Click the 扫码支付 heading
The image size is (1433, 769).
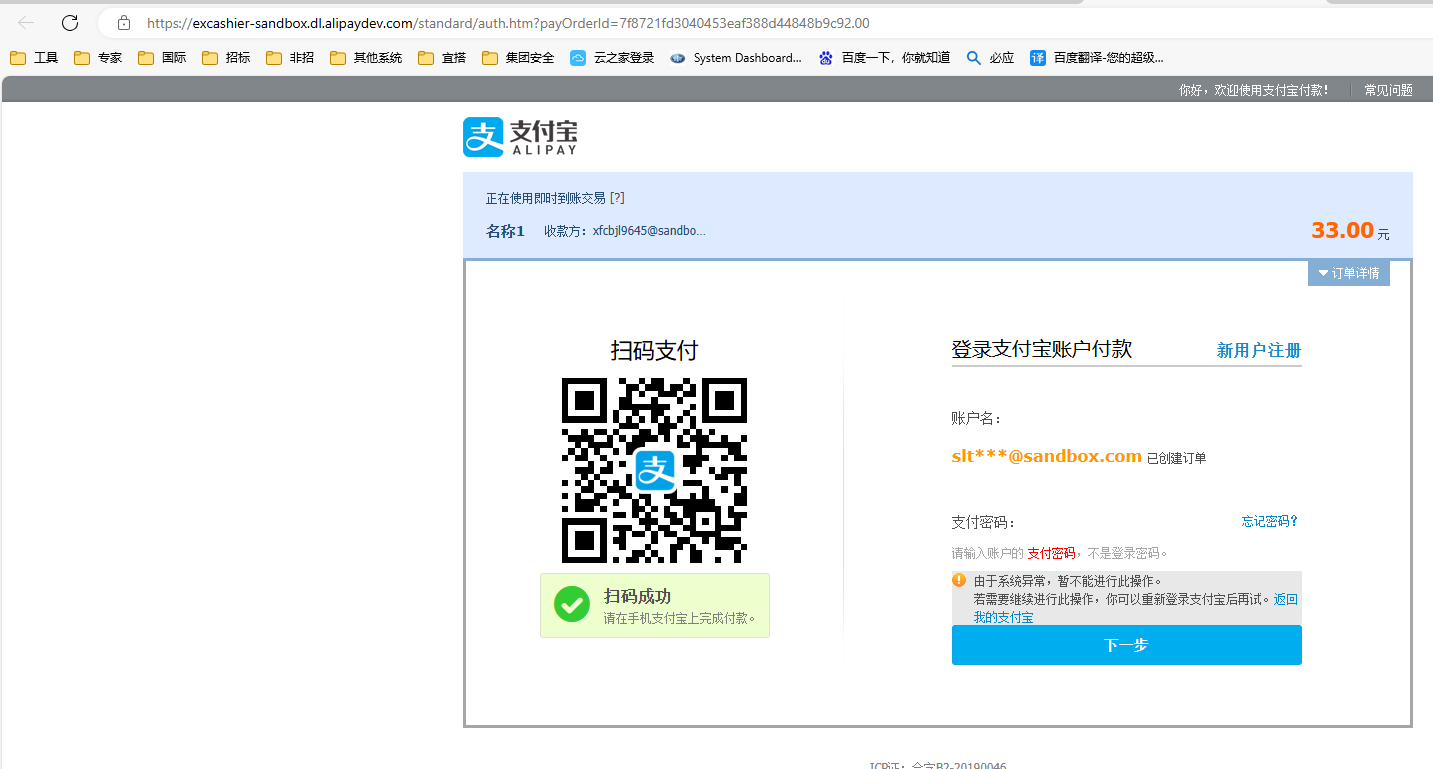654,351
